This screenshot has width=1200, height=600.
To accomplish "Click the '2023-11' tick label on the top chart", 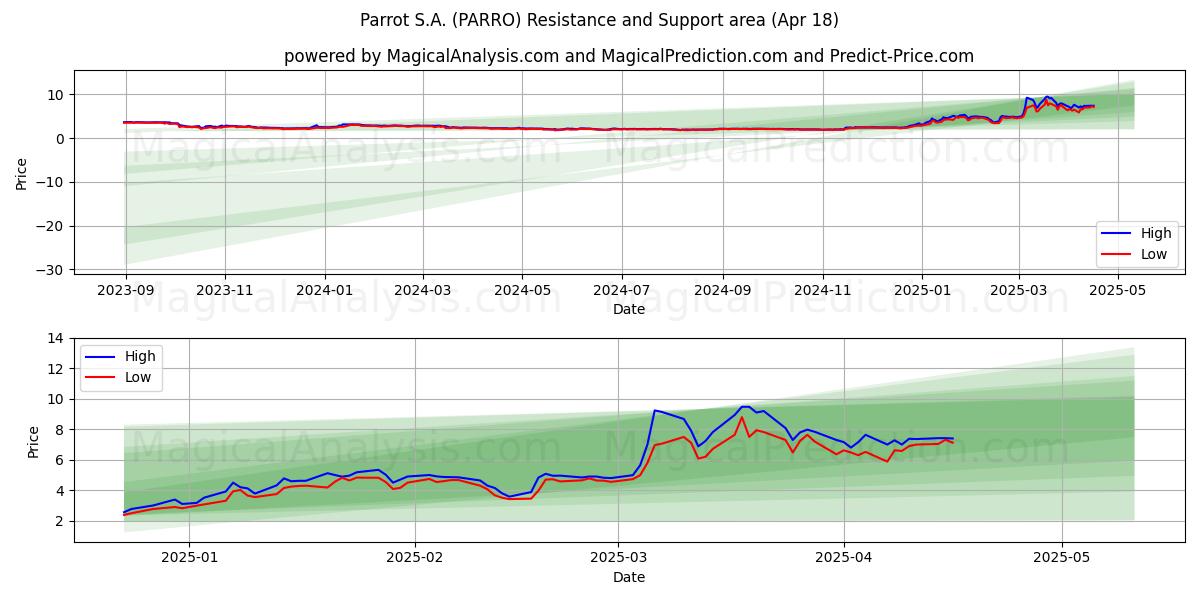I will 225,289.
